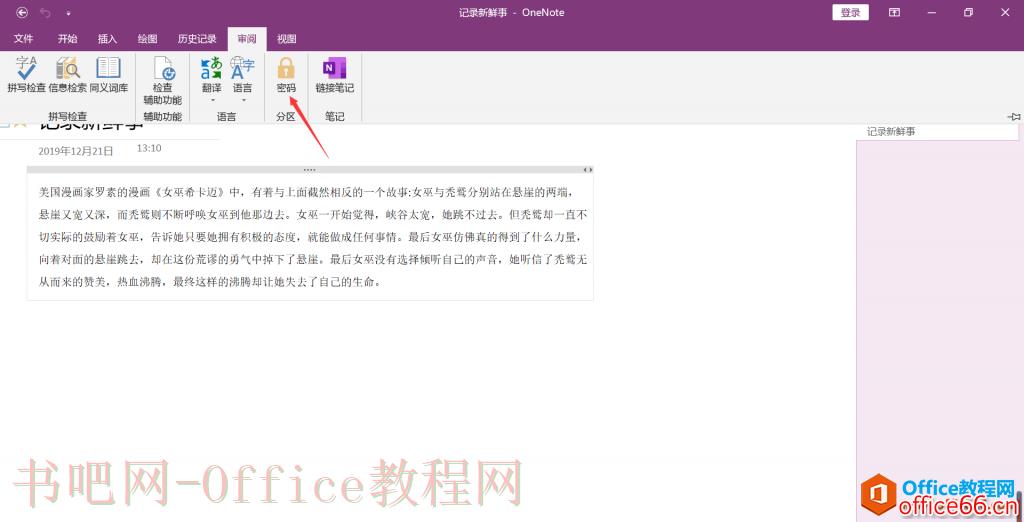Click the undo arrow in quick access
1024x522 pixels.
pos(45,12)
